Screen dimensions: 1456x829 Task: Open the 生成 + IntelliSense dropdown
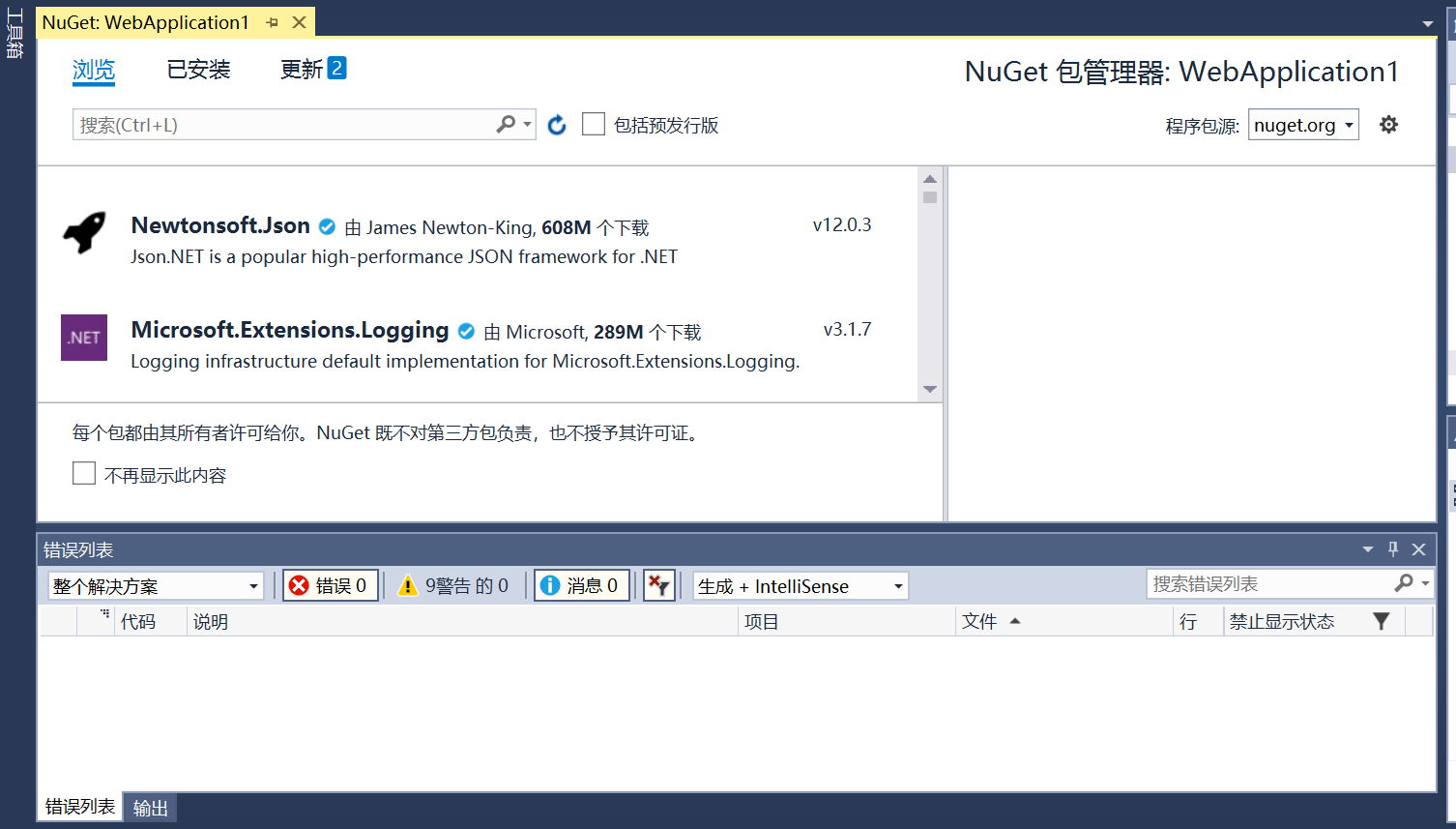(x=801, y=585)
